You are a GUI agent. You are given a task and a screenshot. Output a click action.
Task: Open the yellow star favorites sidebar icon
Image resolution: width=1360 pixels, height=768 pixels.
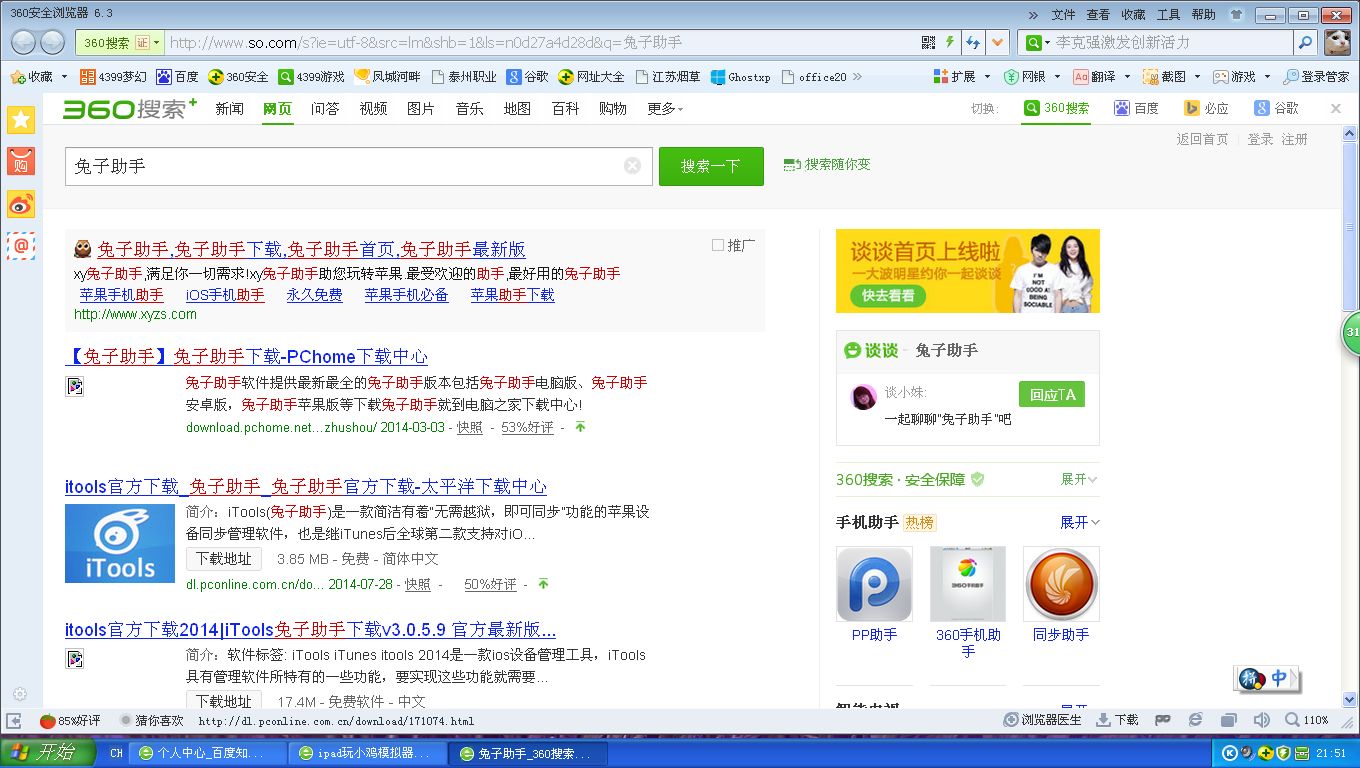click(21, 119)
